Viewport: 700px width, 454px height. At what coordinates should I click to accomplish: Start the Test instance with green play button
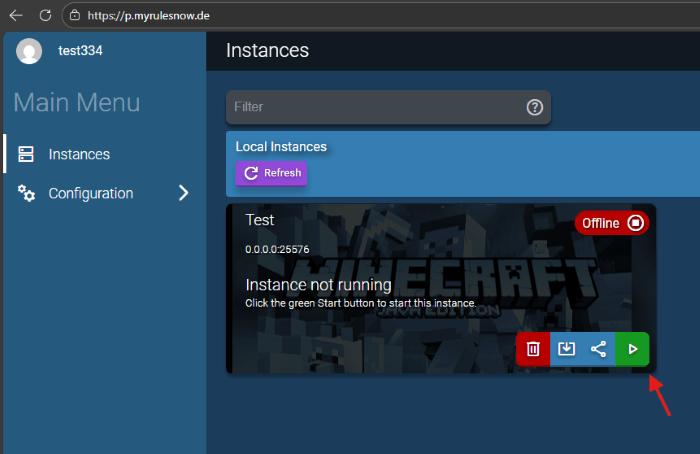click(x=632, y=349)
